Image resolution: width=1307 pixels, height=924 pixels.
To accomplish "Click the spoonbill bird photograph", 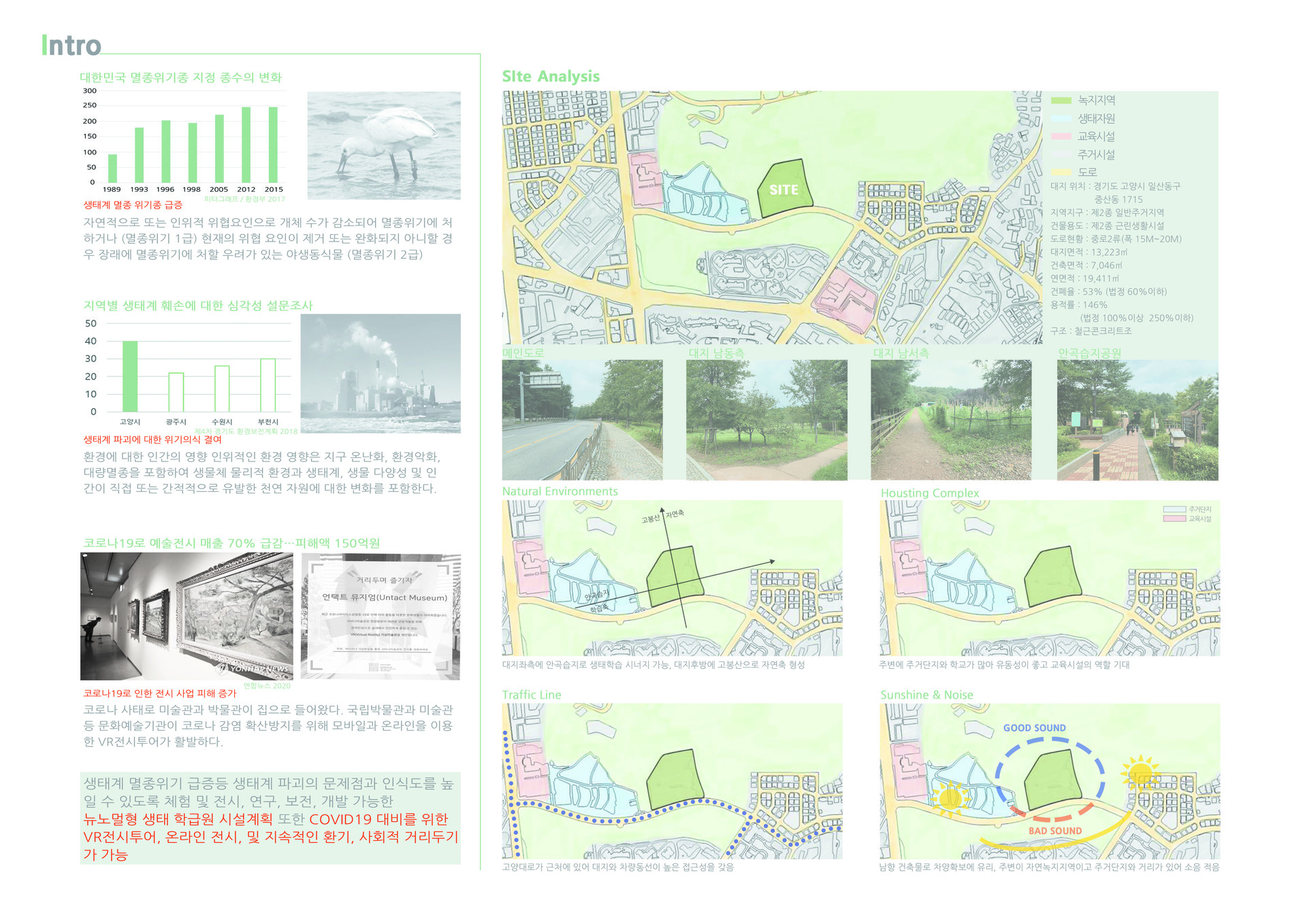I will pos(384,146).
